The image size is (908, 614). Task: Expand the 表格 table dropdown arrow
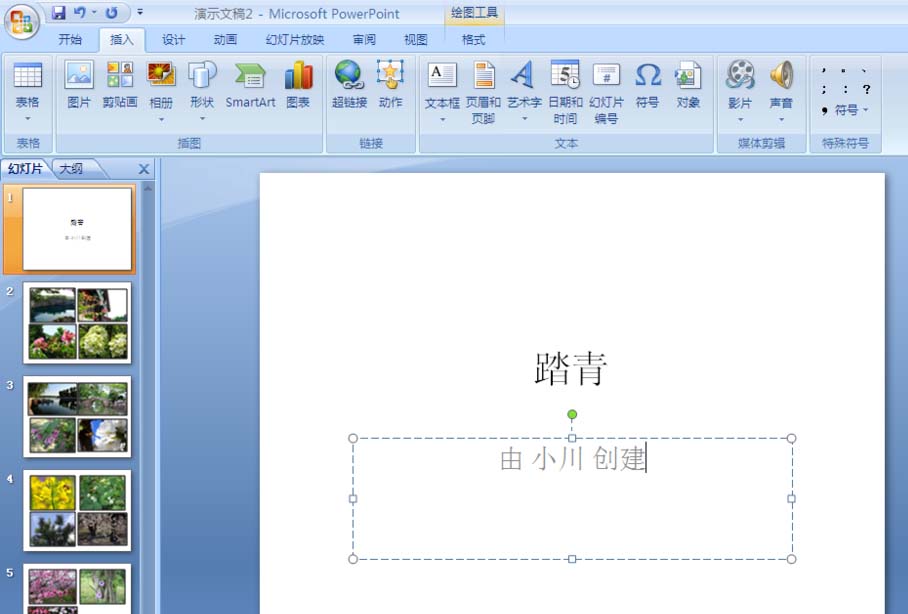point(27,119)
